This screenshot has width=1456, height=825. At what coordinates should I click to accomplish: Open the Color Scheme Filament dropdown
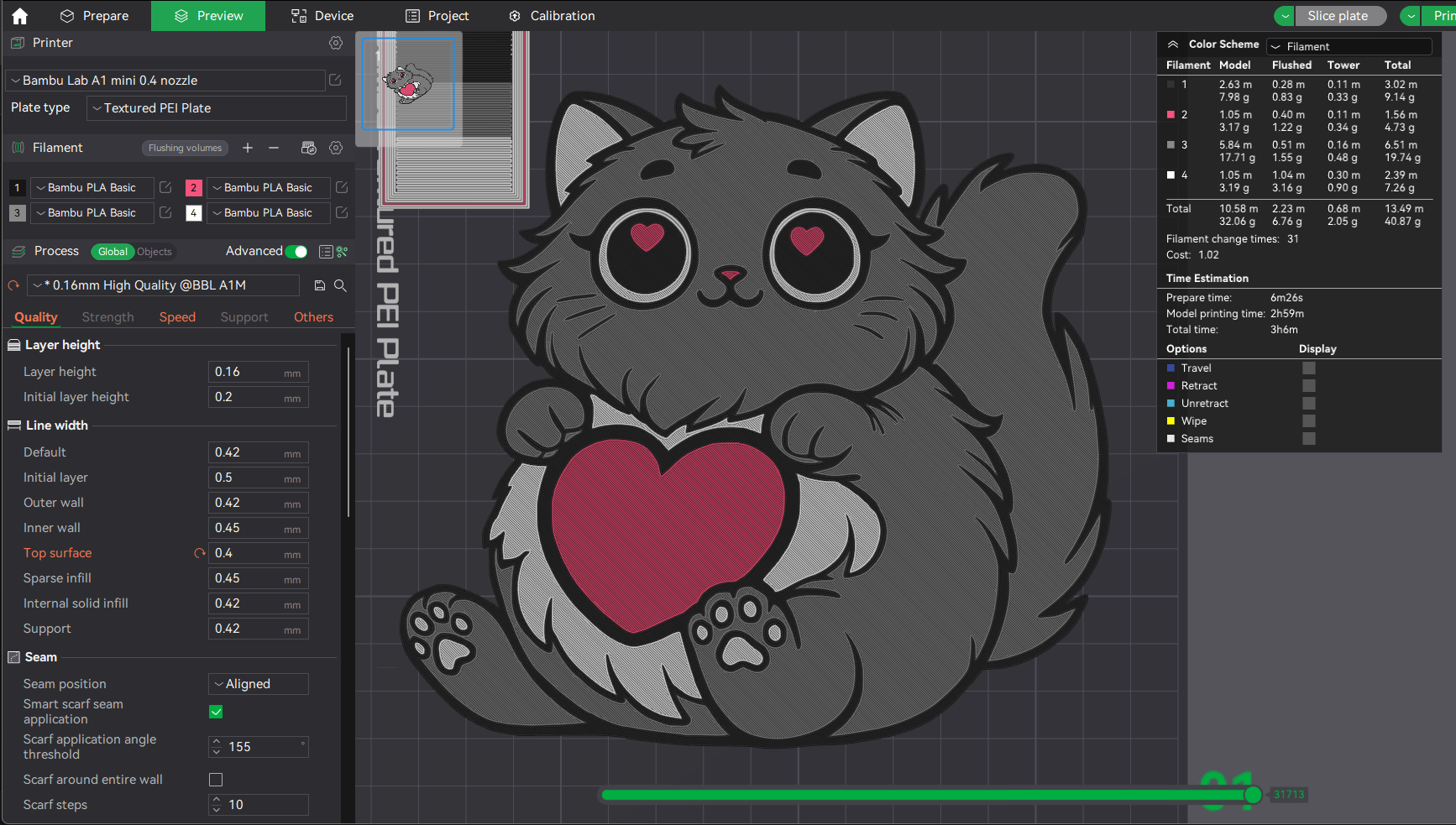(1349, 46)
